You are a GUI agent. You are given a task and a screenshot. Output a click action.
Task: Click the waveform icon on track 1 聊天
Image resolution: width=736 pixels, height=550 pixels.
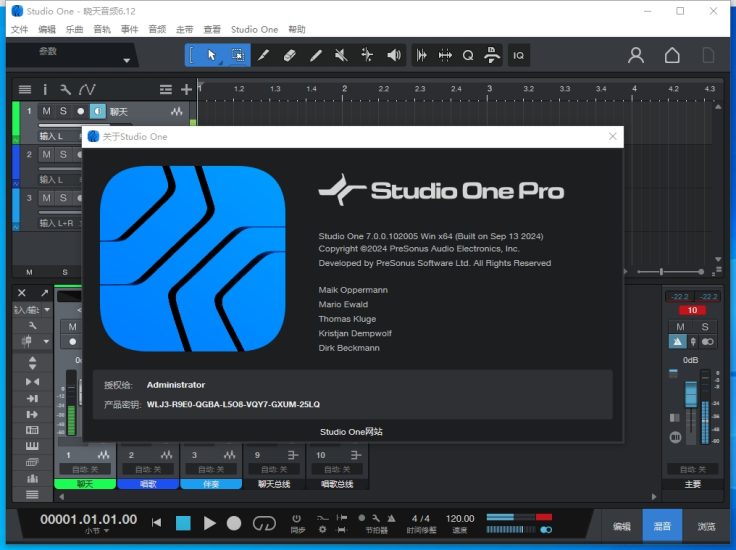177,112
